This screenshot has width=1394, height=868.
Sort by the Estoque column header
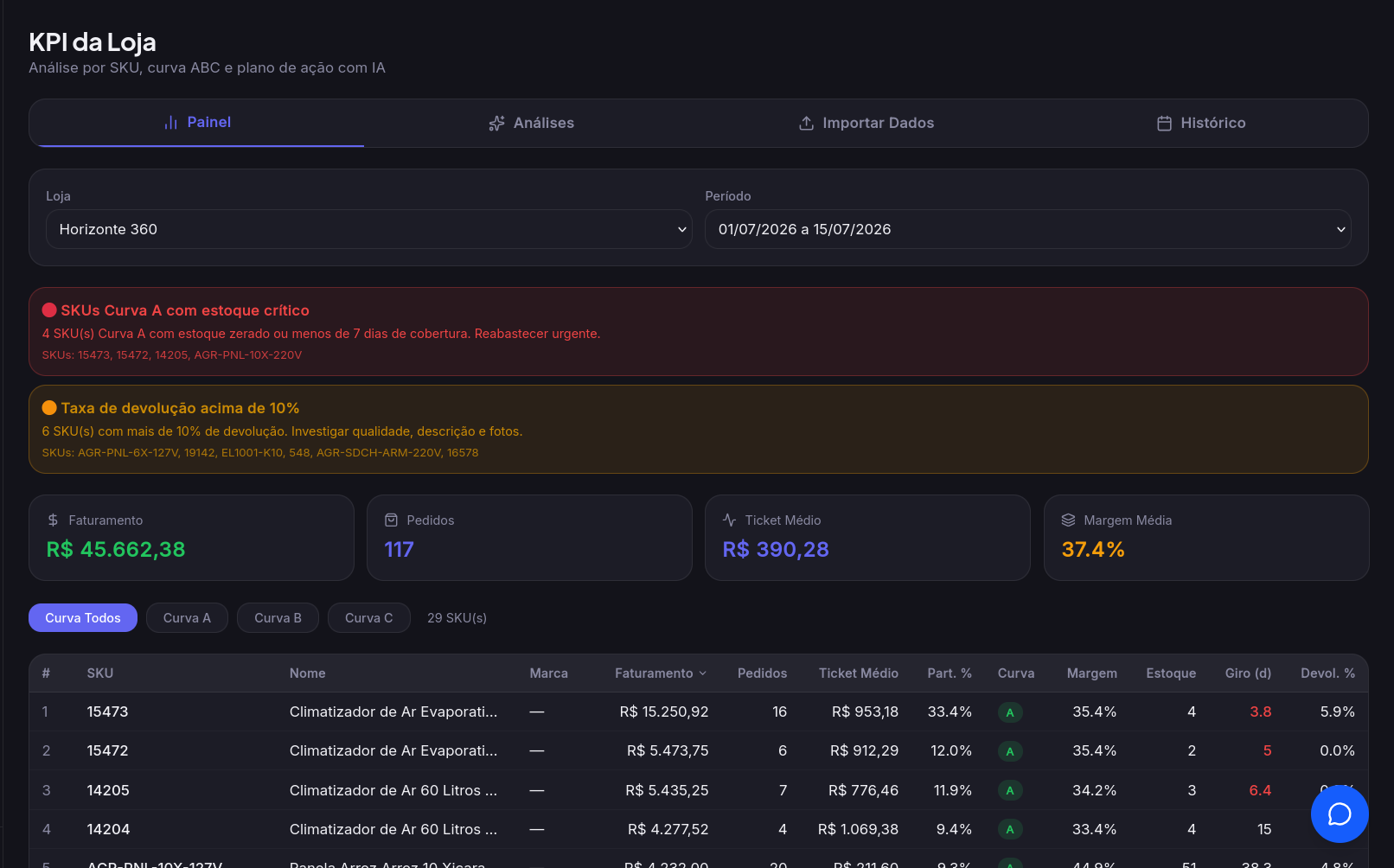tap(1172, 673)
